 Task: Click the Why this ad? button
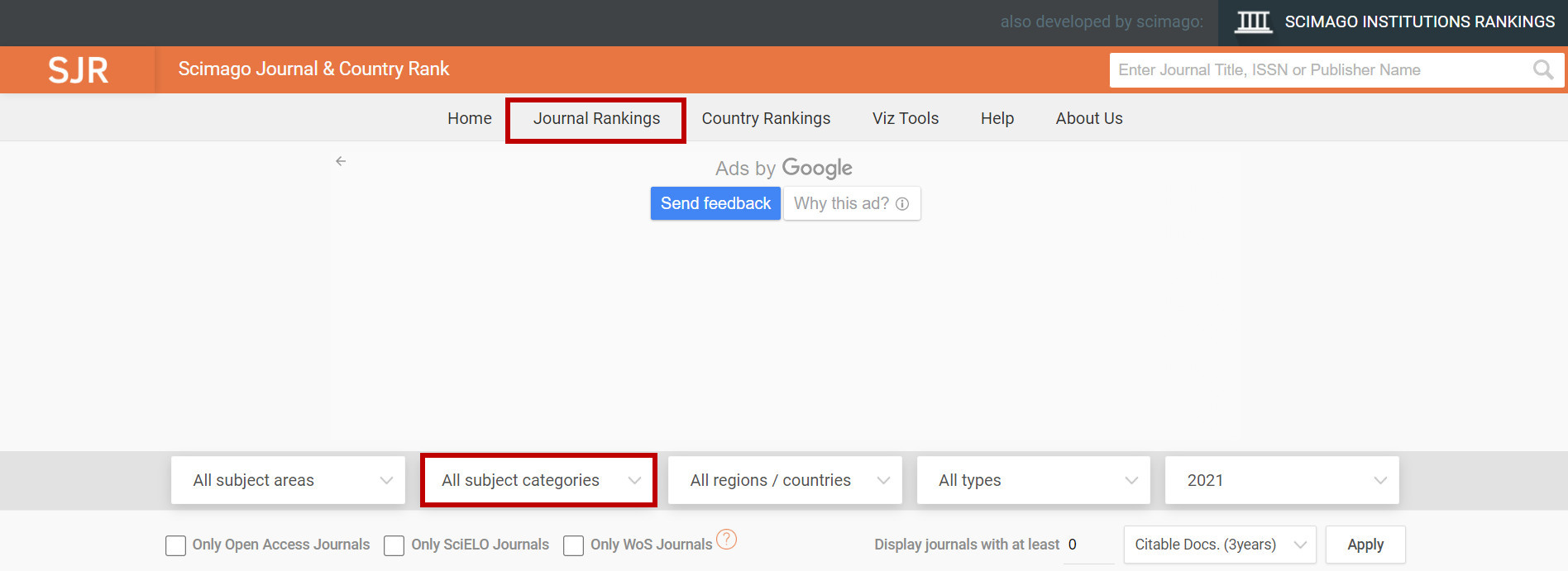point(852,203)
